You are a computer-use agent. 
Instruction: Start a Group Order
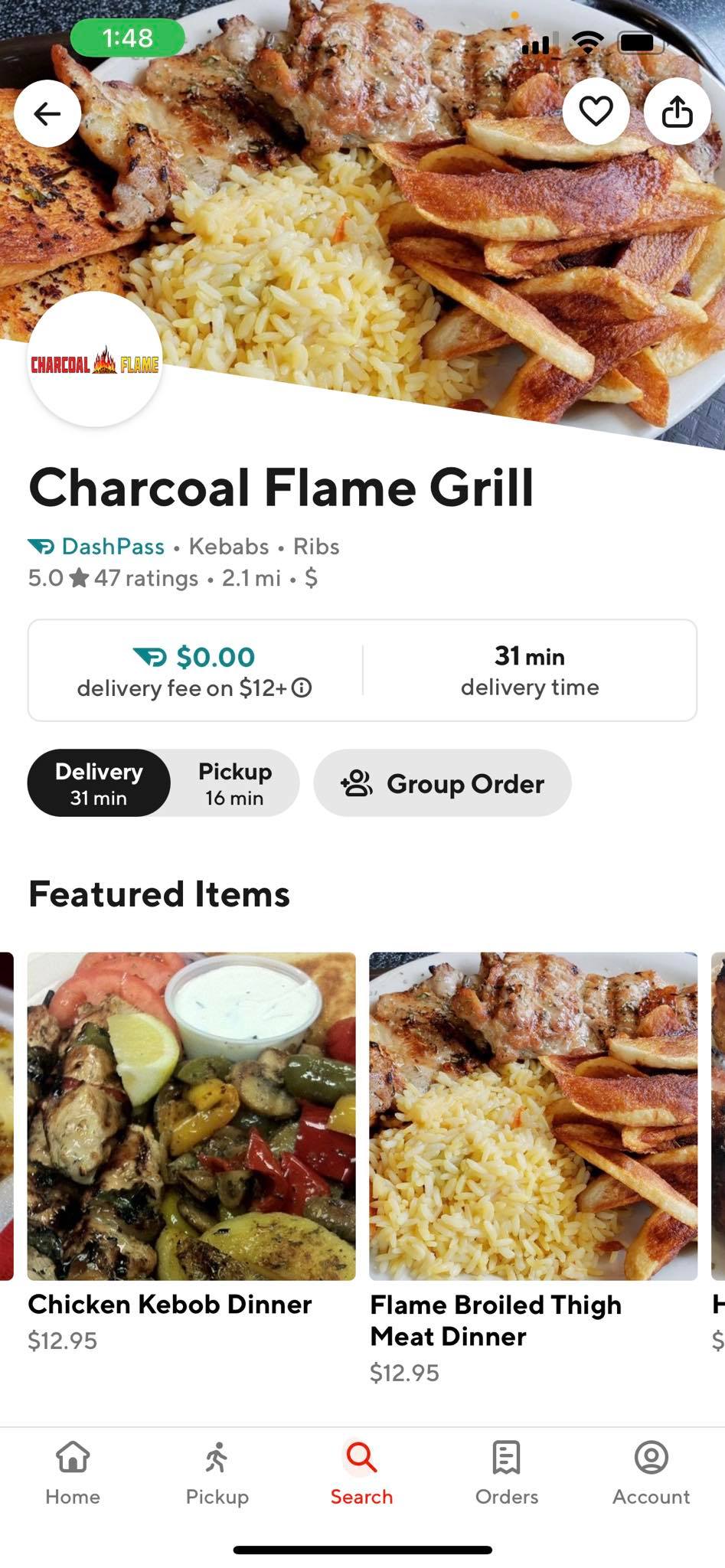click(443, 783)
